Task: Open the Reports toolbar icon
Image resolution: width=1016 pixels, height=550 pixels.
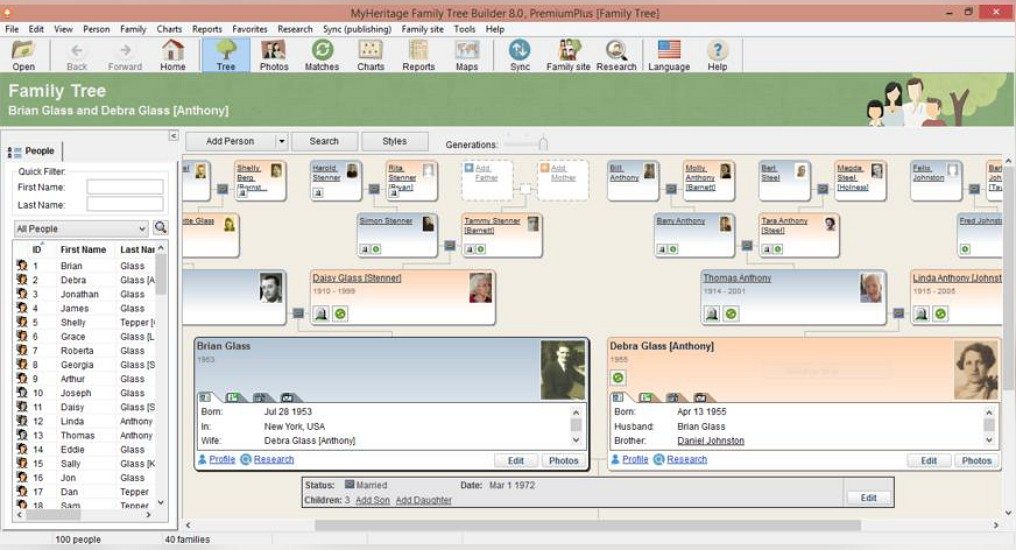Action: 419,55
